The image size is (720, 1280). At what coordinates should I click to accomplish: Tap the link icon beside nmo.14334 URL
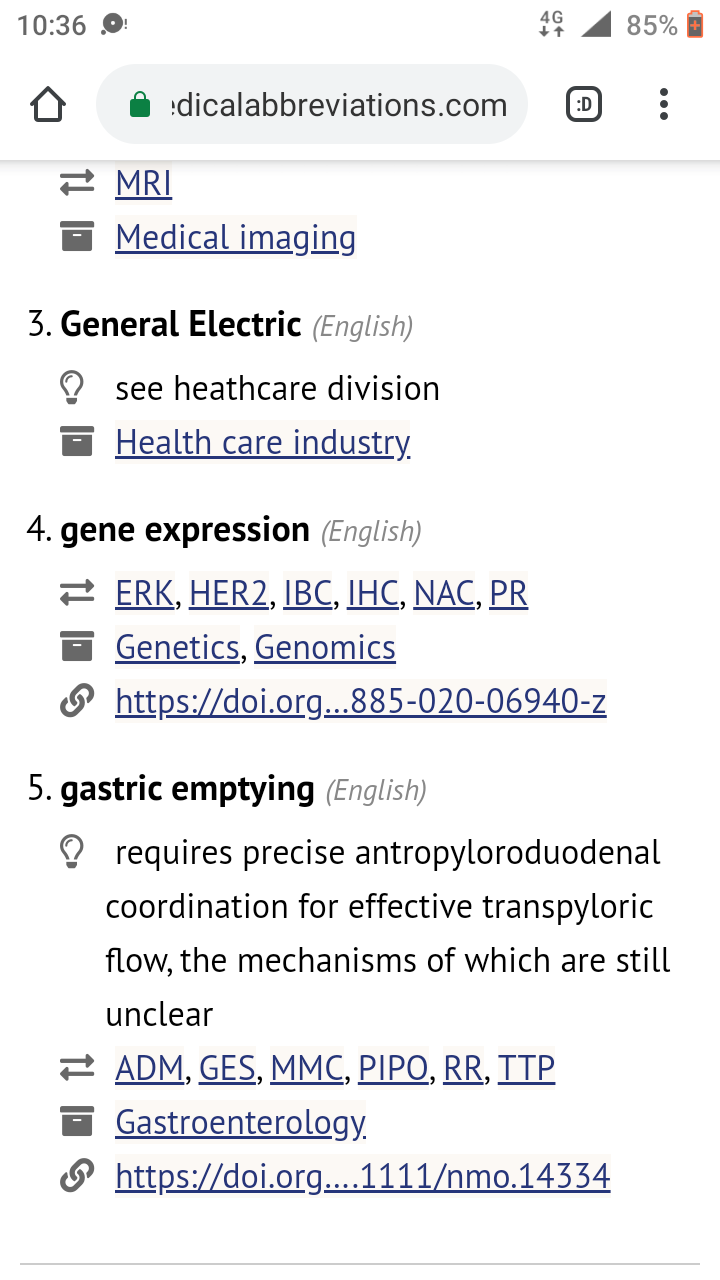coord(77,1176)
